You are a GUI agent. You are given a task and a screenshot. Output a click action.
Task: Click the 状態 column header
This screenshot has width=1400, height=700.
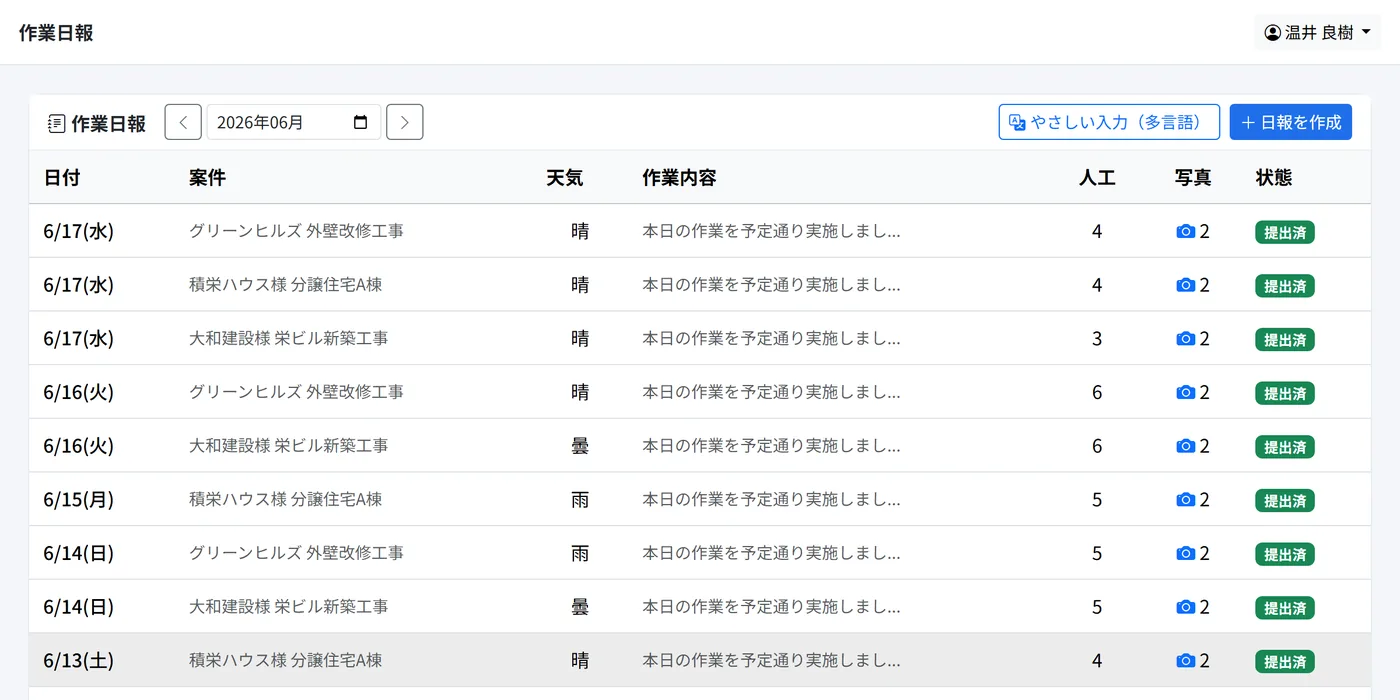(x=1274, y=177)
